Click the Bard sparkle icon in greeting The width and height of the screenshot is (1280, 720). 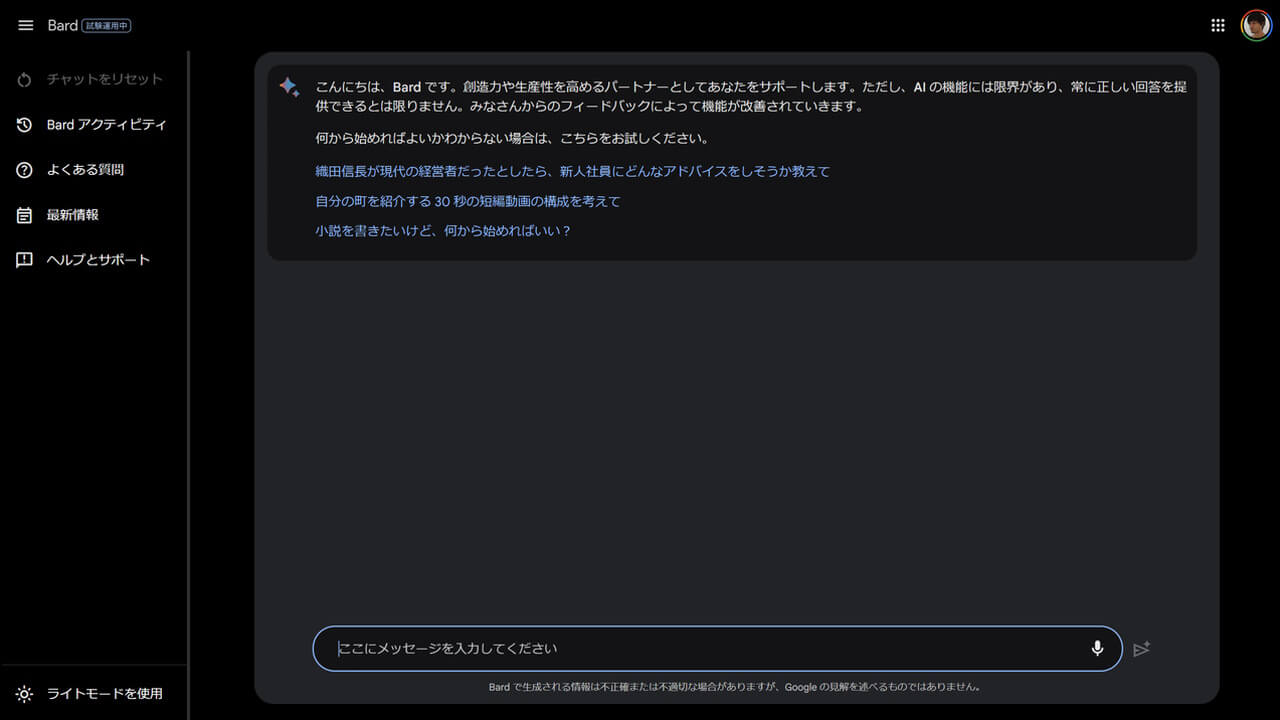click(x=289, y=87)
